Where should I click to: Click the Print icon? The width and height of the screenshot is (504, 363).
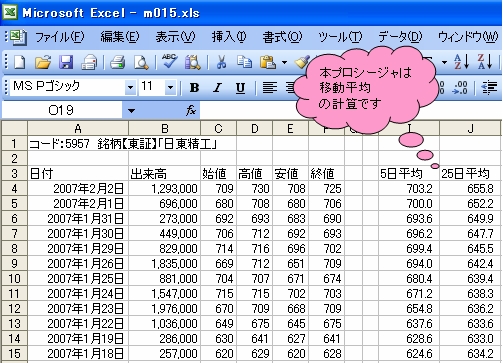(117, 62)
